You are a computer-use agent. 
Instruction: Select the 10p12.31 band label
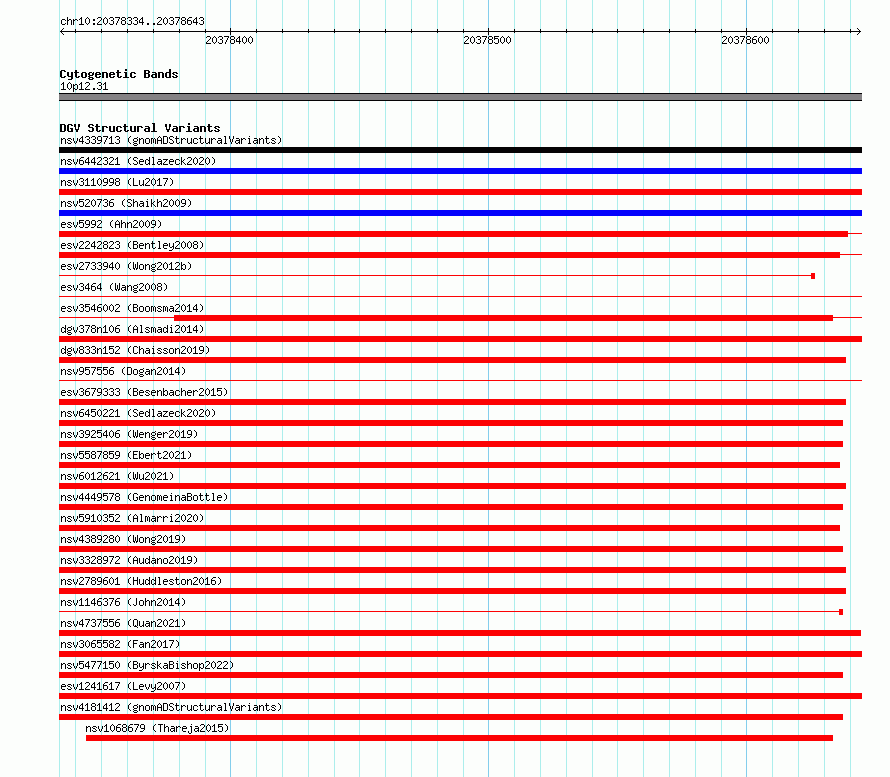coord(84,87)
